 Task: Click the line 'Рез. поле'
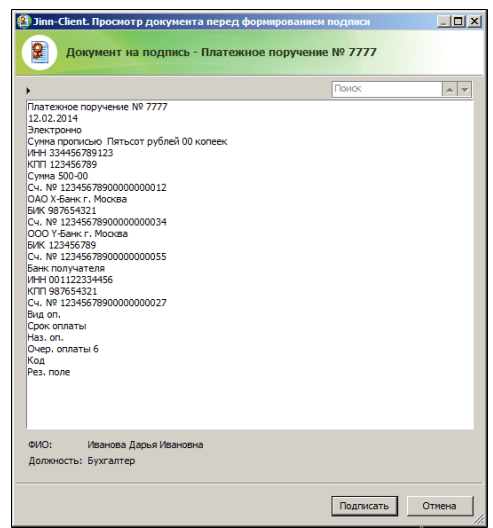49,372
